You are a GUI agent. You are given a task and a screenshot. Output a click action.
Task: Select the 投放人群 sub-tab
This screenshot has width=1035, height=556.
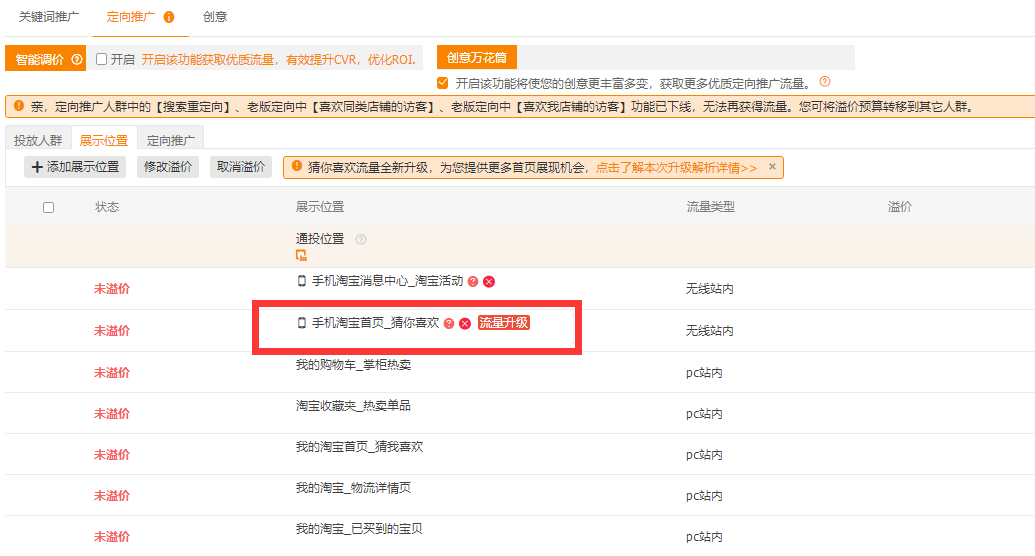(x=38, y=140)
